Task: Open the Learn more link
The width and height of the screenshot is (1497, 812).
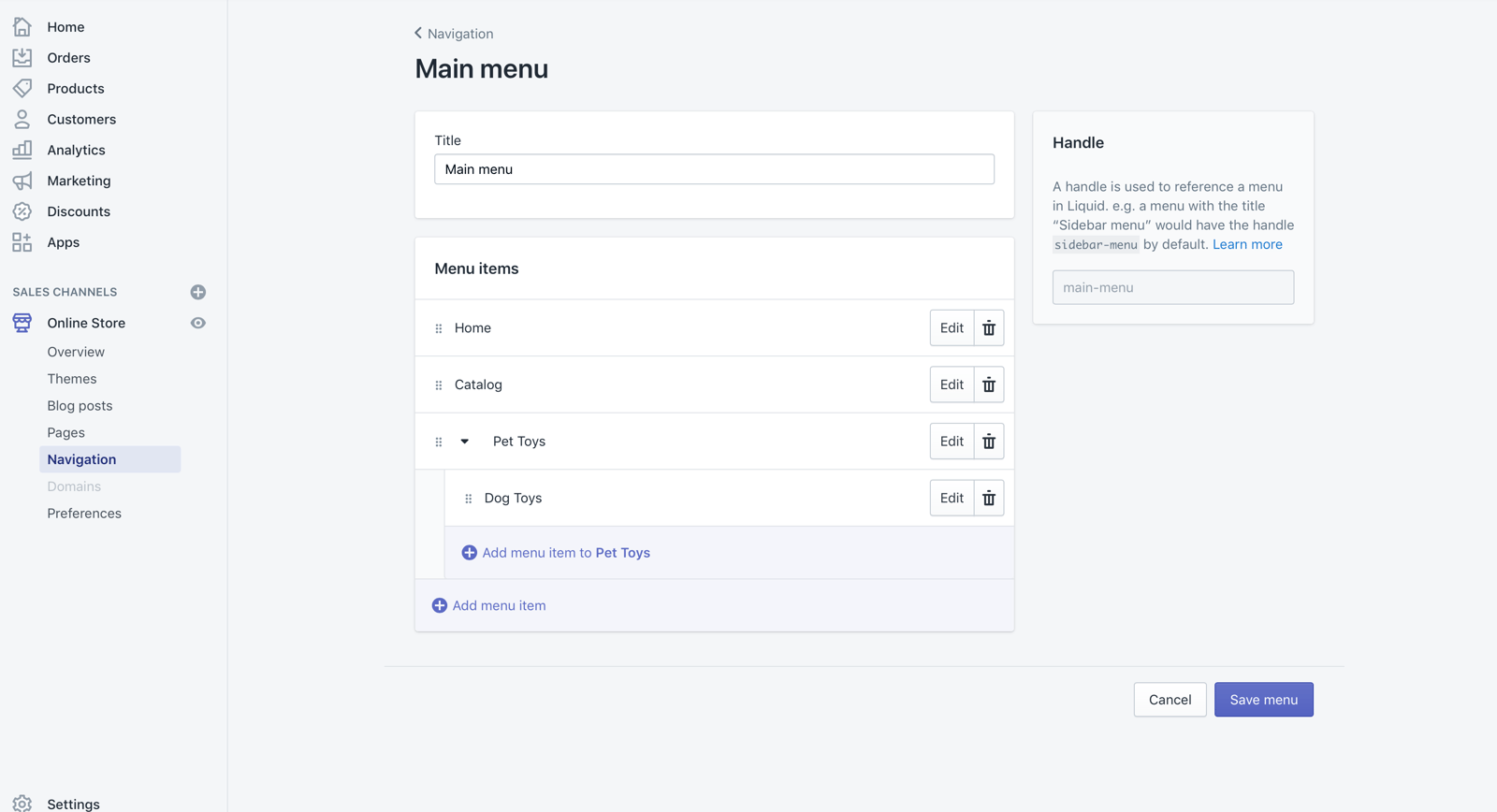Action: click(x=1247, y=244)
